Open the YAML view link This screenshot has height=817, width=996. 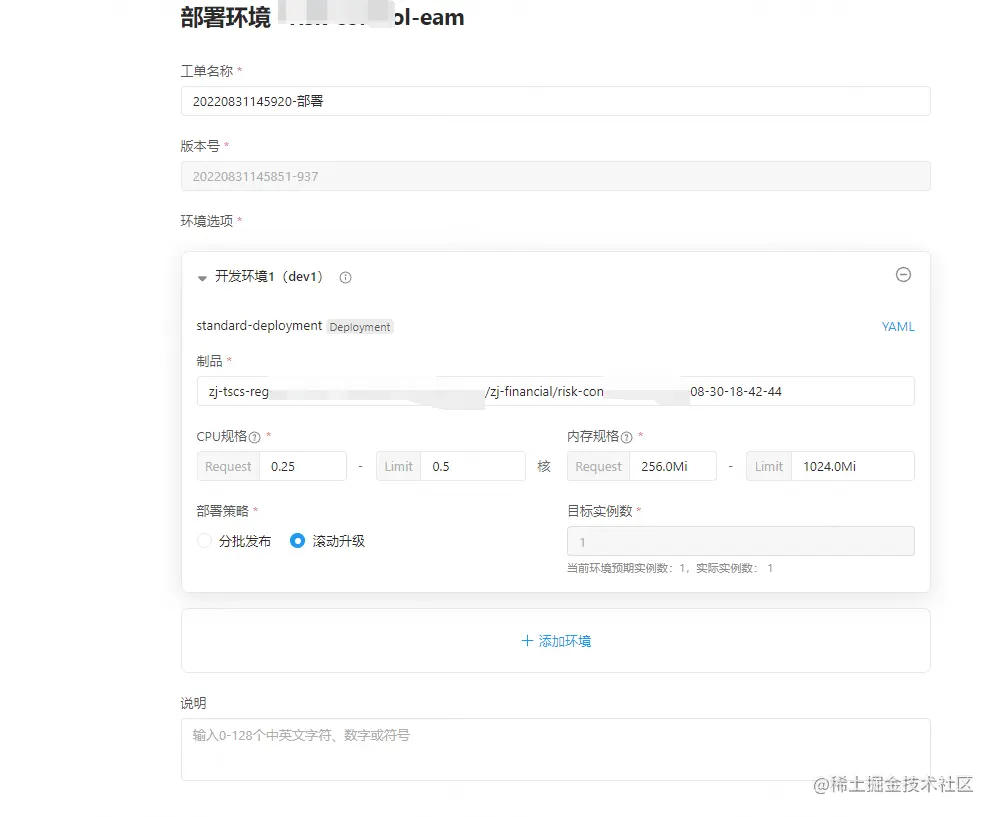click(x=898, y=327)
